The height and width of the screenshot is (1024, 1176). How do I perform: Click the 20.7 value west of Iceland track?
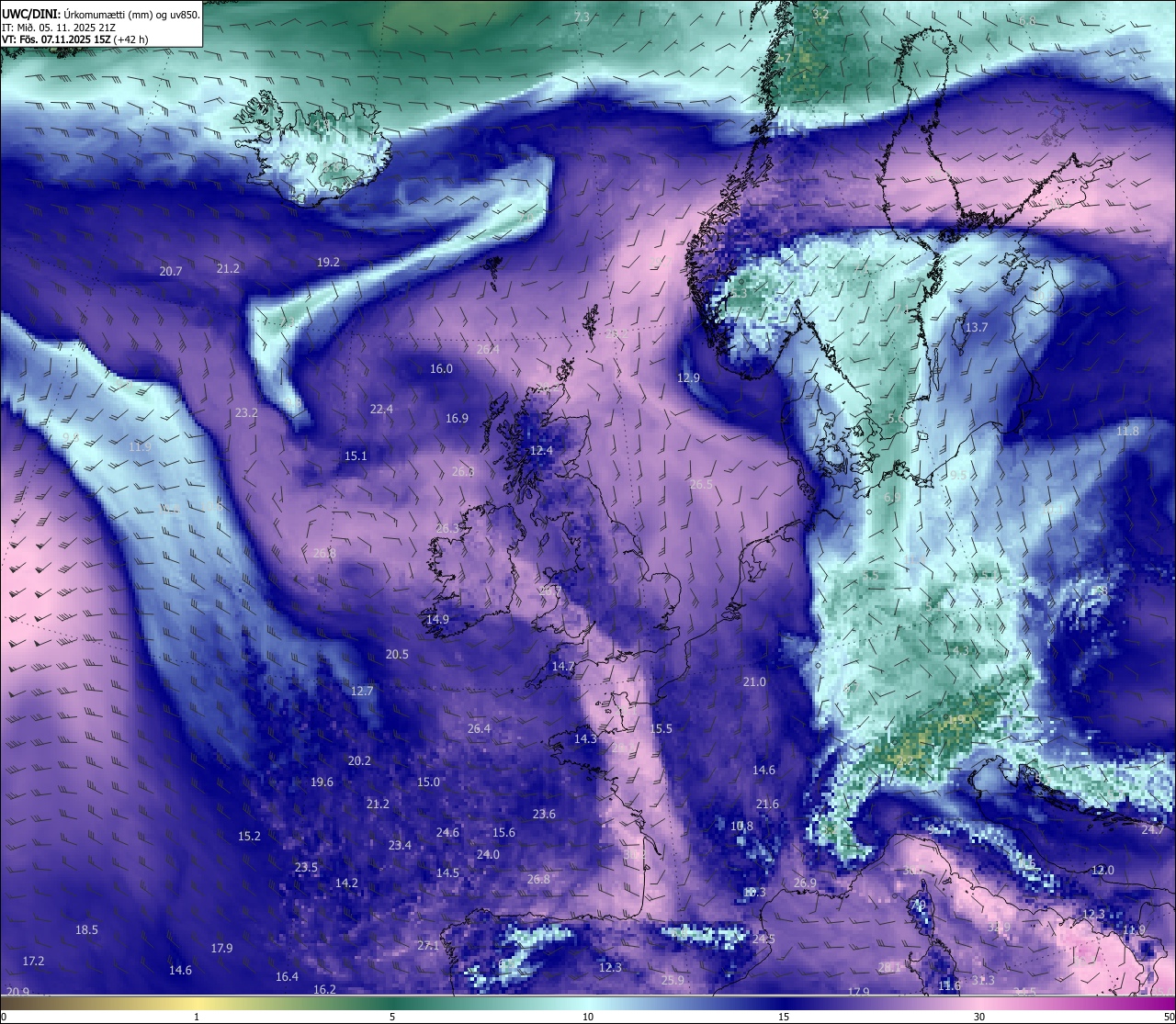pyautogui.click(x=171, y=271)
